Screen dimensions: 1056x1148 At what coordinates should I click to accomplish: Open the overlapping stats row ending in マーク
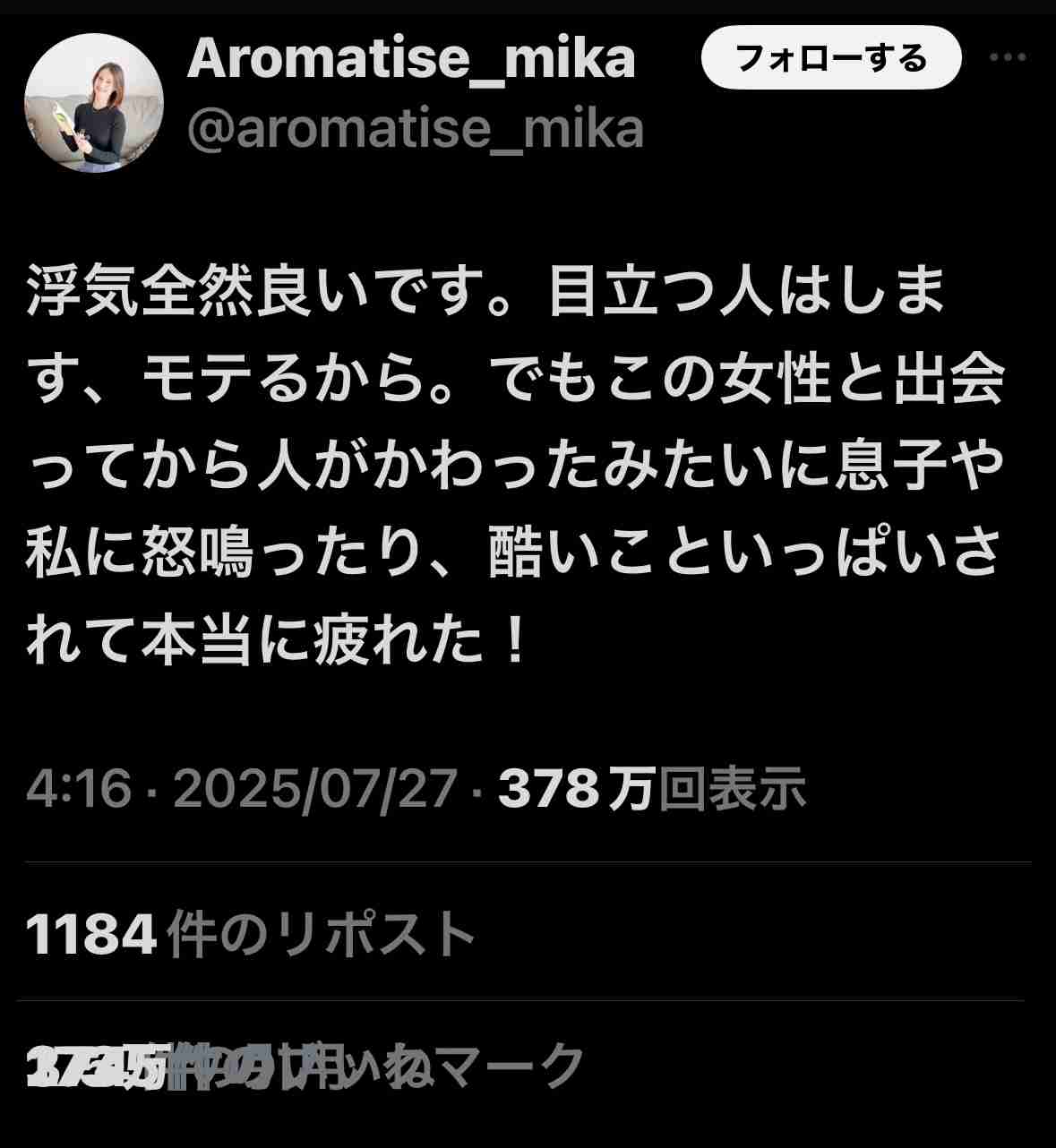305,1066
